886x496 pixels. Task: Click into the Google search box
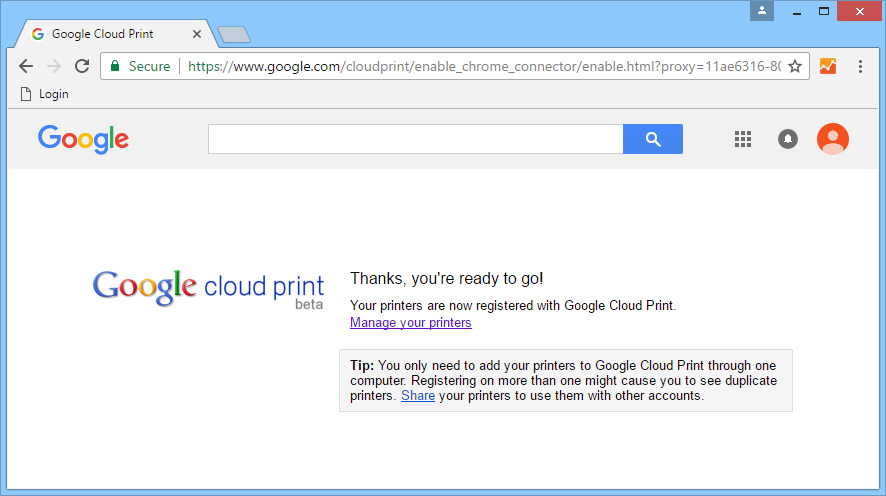(x=415, y=139)
